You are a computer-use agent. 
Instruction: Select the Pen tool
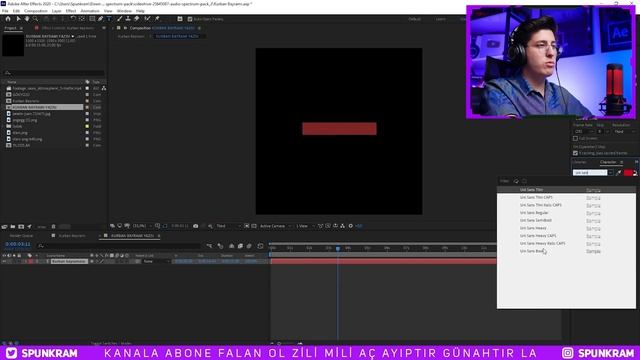[100, 19]
